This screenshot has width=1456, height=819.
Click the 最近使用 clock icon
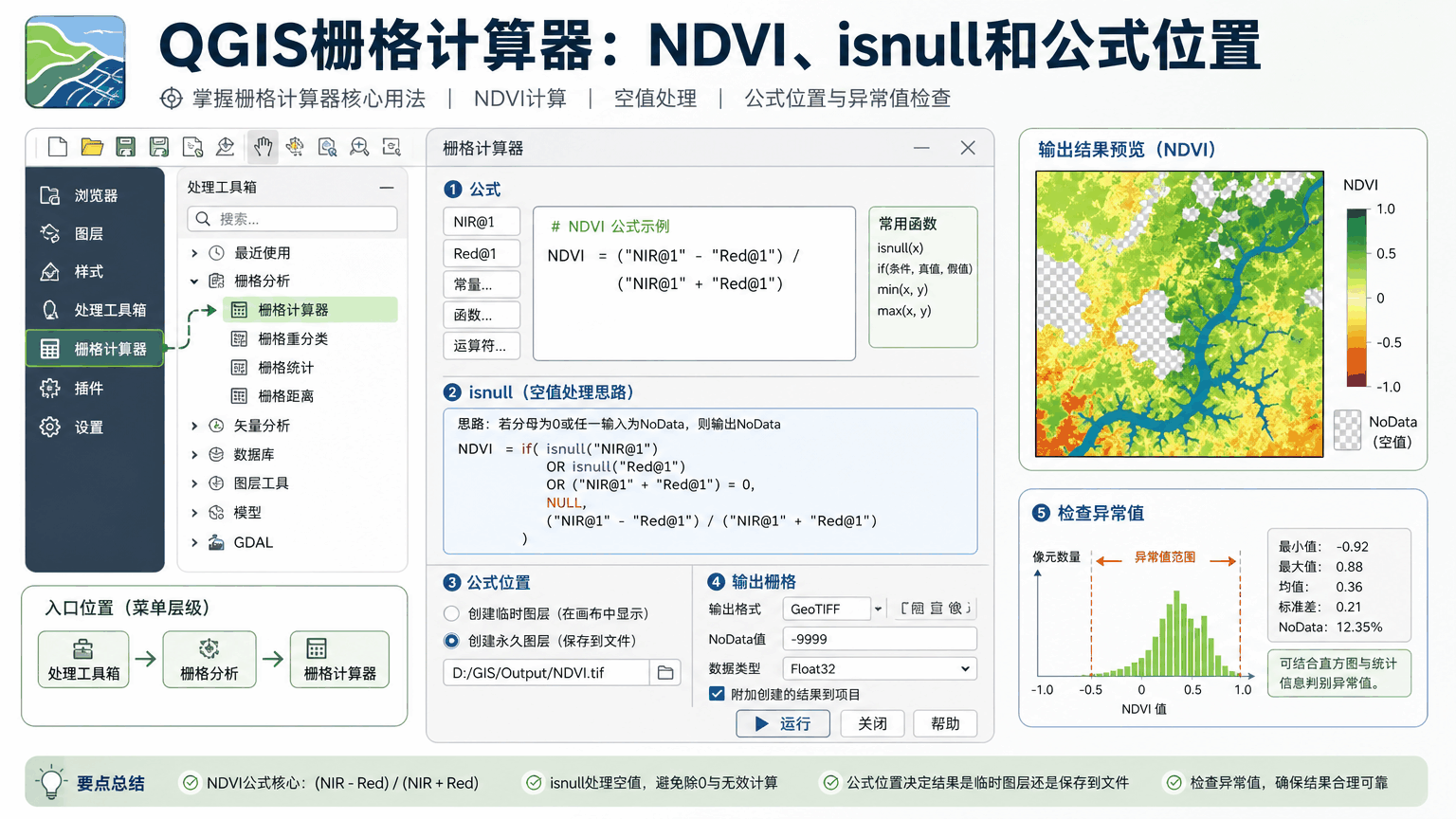(216, 253)
